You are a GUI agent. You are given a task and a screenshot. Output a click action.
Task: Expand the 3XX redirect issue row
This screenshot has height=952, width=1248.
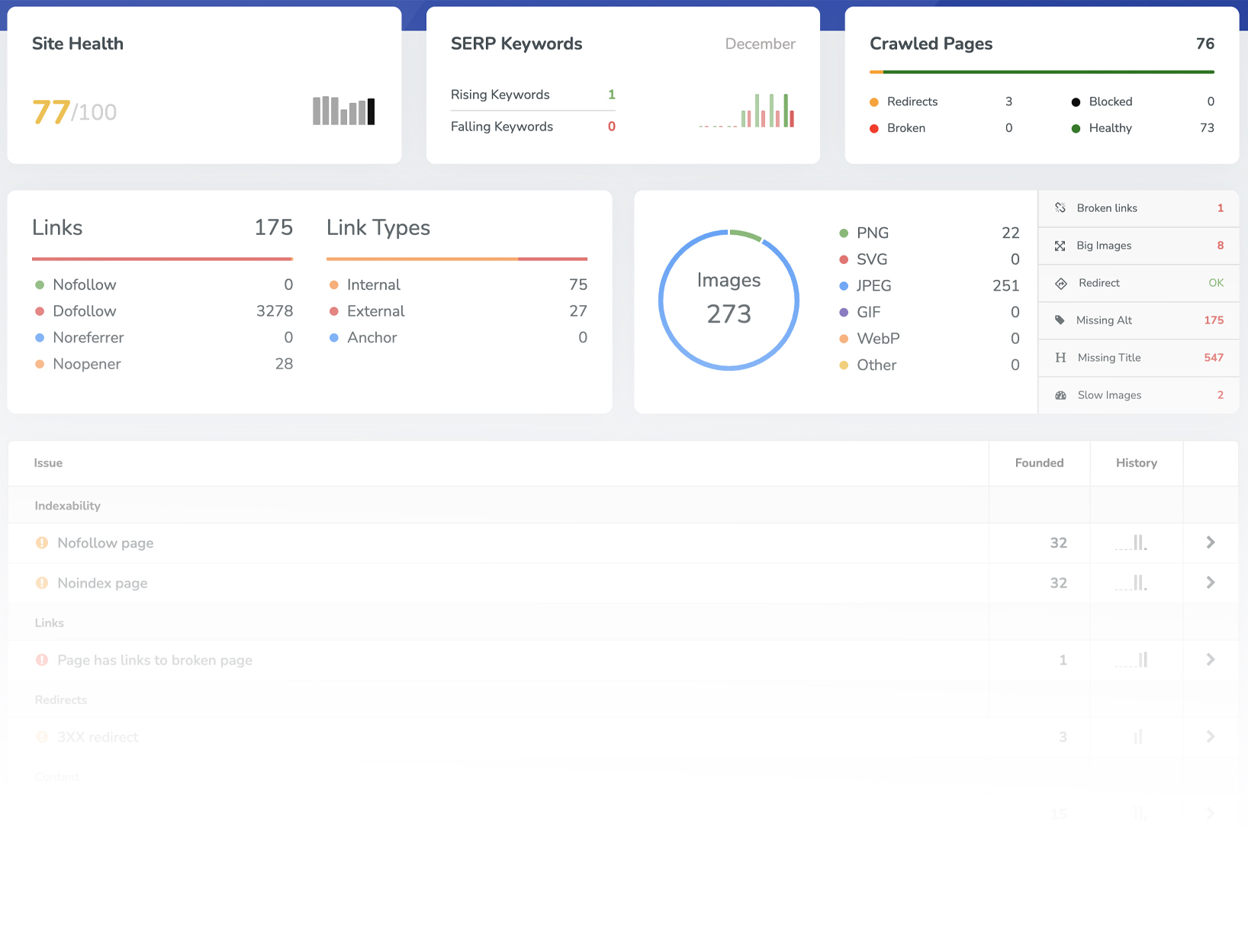point(1211,737)
